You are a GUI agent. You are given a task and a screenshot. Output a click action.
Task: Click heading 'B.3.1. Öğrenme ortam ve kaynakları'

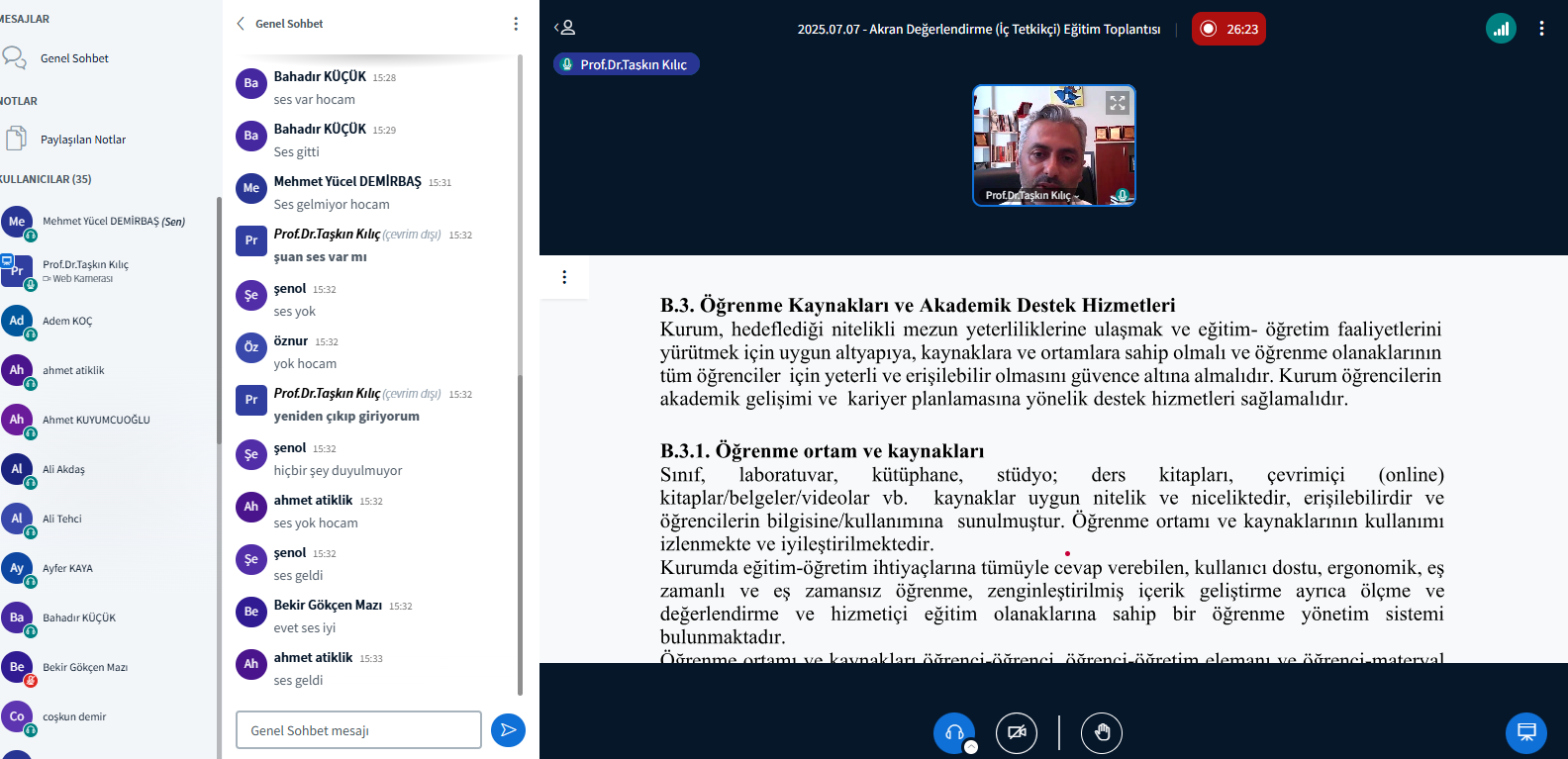pos(823,451)
